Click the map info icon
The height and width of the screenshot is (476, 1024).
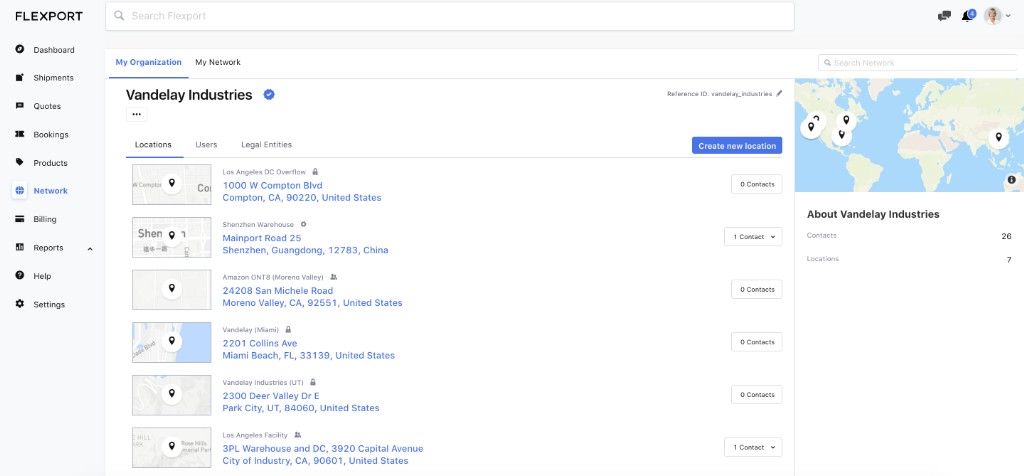click(1011, 180)
